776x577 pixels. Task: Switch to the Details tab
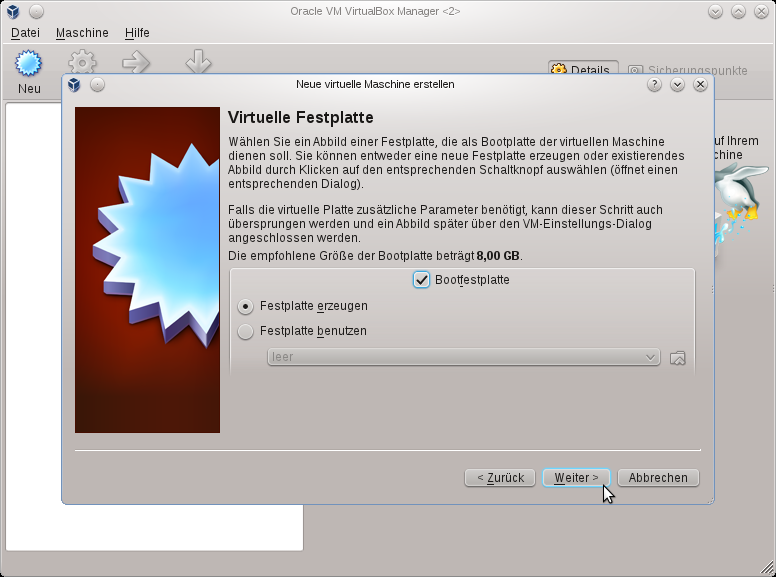click(x=583, y=68)
